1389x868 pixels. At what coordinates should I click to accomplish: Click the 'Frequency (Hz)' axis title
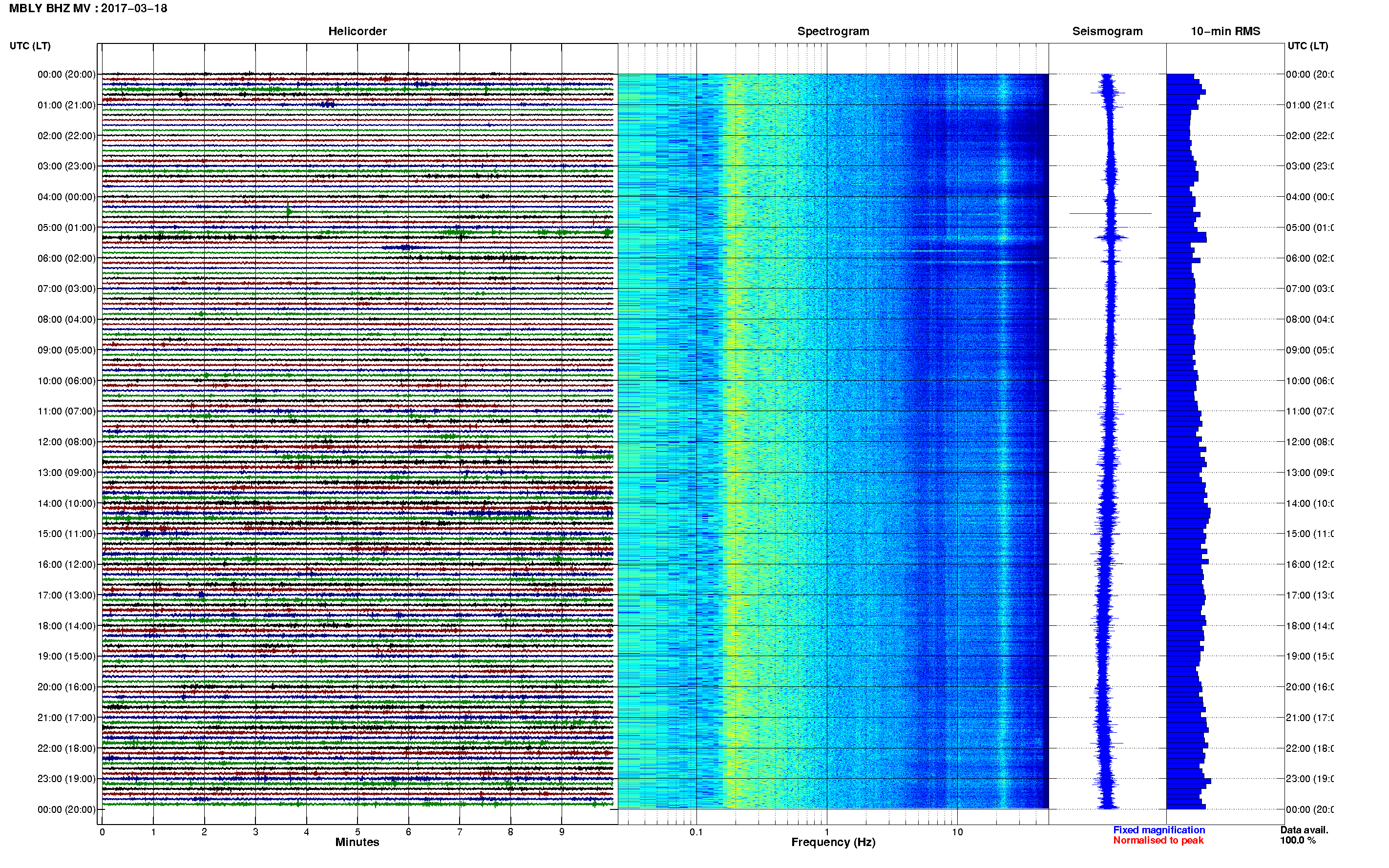coord(833,842)
